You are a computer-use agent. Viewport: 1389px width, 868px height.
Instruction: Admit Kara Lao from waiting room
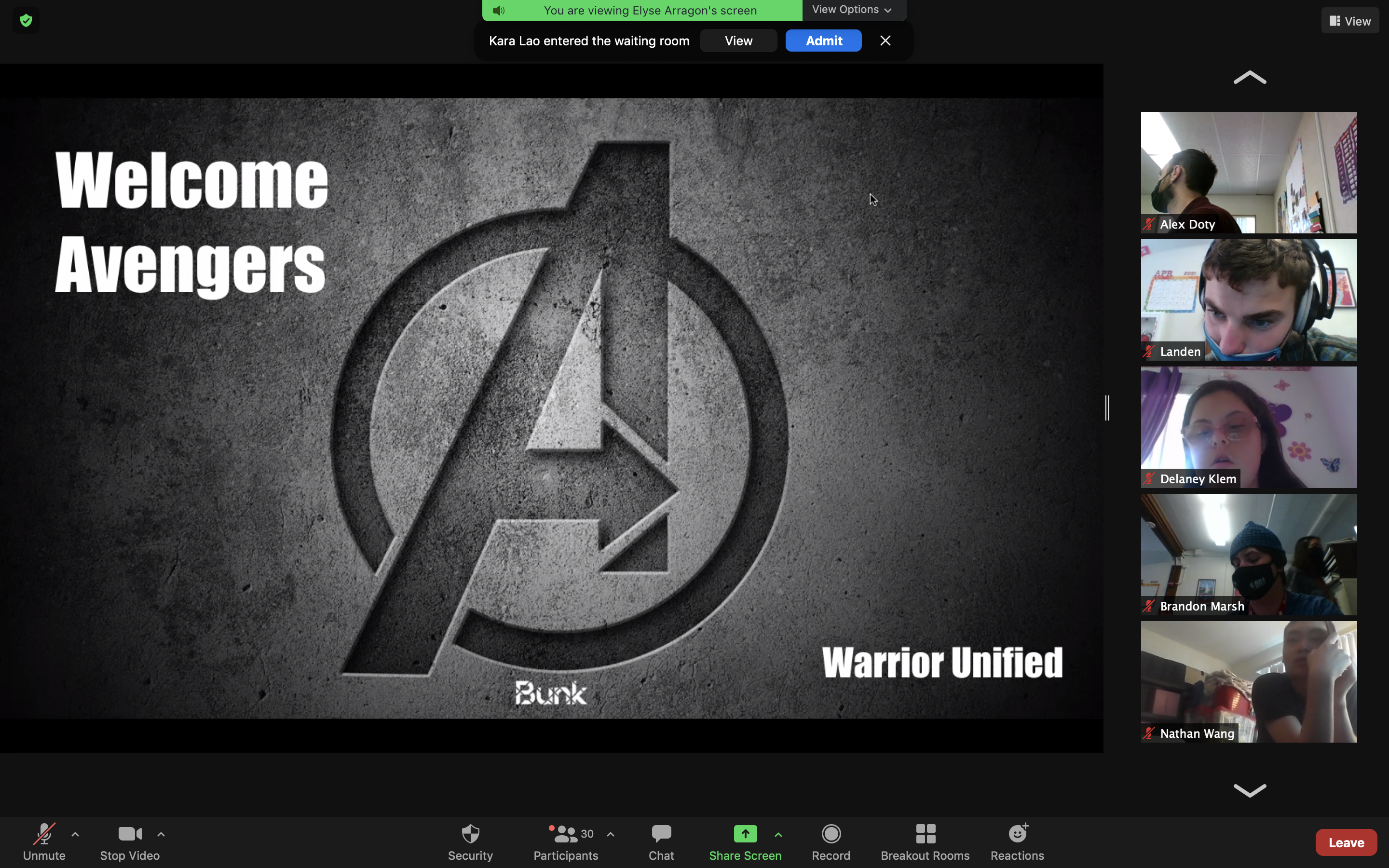click(824, 41)
